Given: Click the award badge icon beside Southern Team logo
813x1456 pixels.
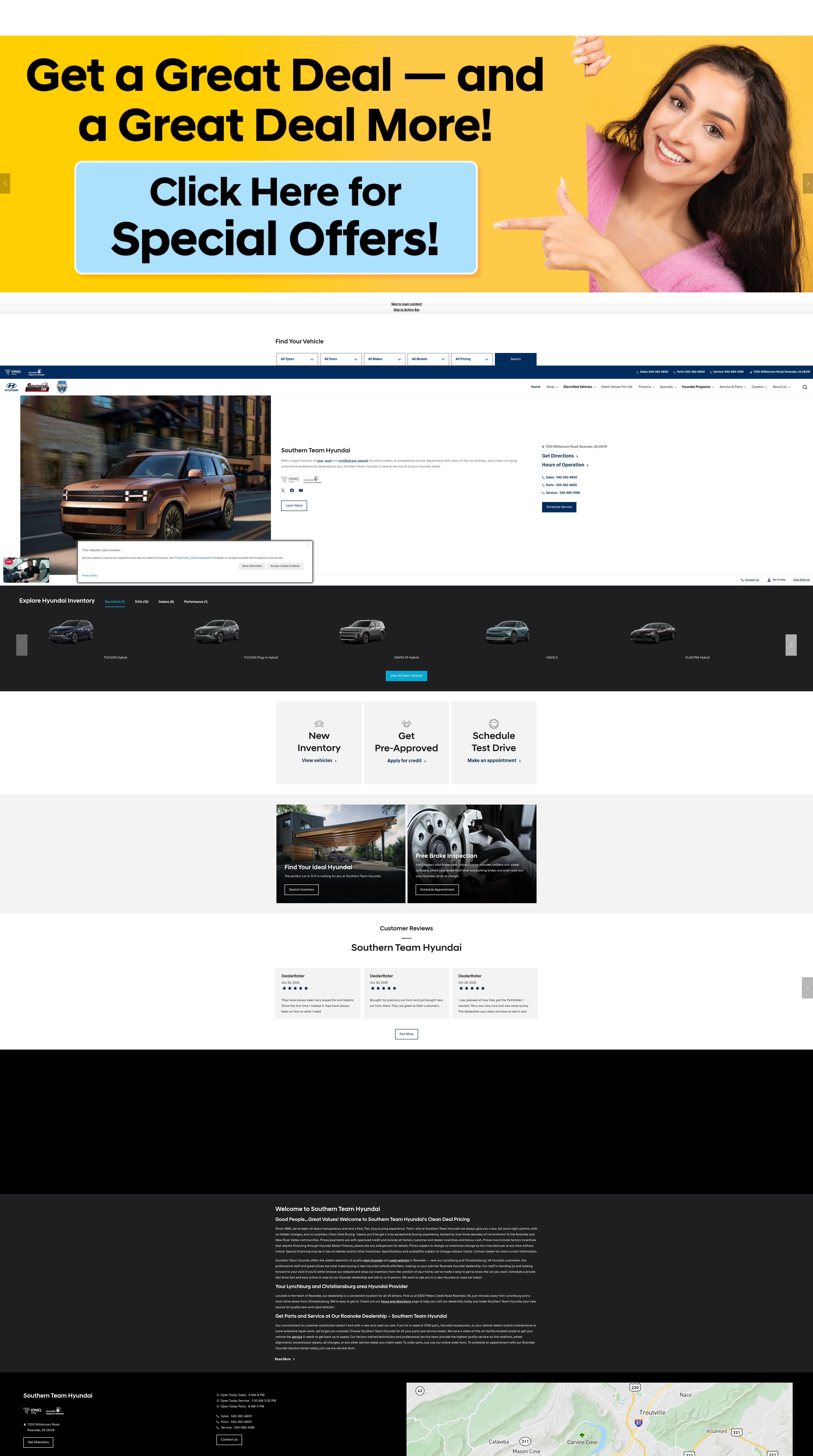Looking at the screenshot, I should [62, 387].
